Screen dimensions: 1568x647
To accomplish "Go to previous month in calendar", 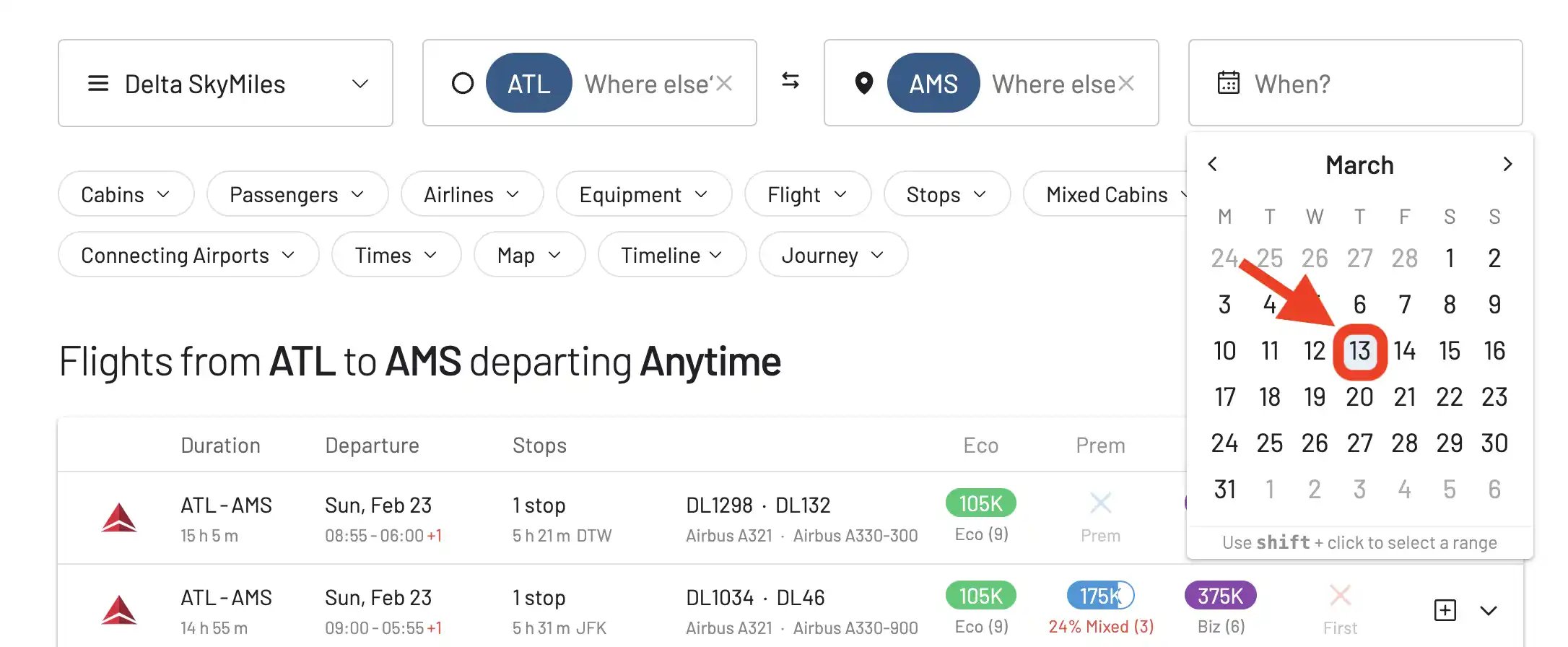I will (x=1213, y=164).
